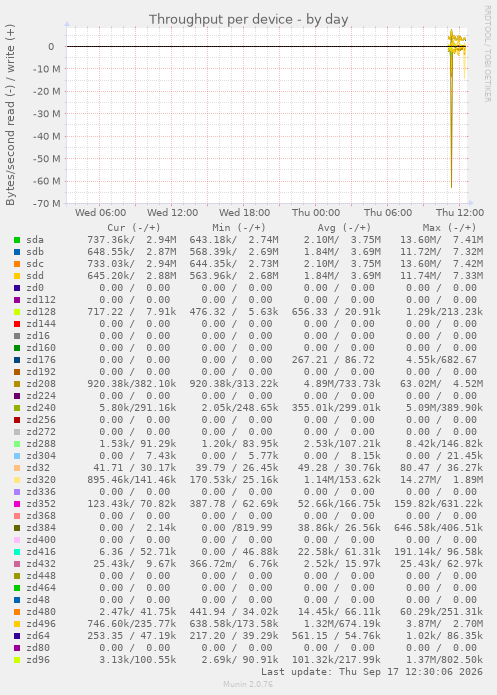Click the zd320 max value '14.27M/ 1.89M'
This screenshot has height=695, width=497.
pyautogui.click(x=442, y=480)
